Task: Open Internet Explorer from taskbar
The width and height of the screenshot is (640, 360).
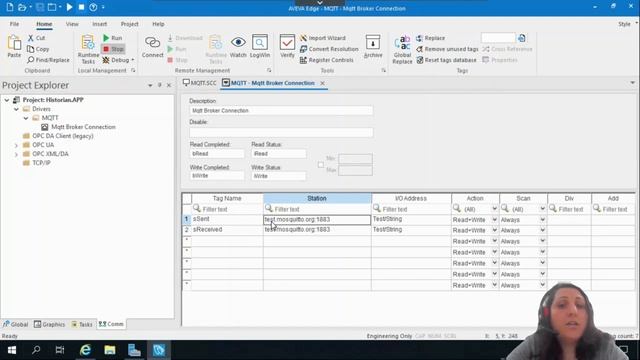Action: [x=85, y=350]
